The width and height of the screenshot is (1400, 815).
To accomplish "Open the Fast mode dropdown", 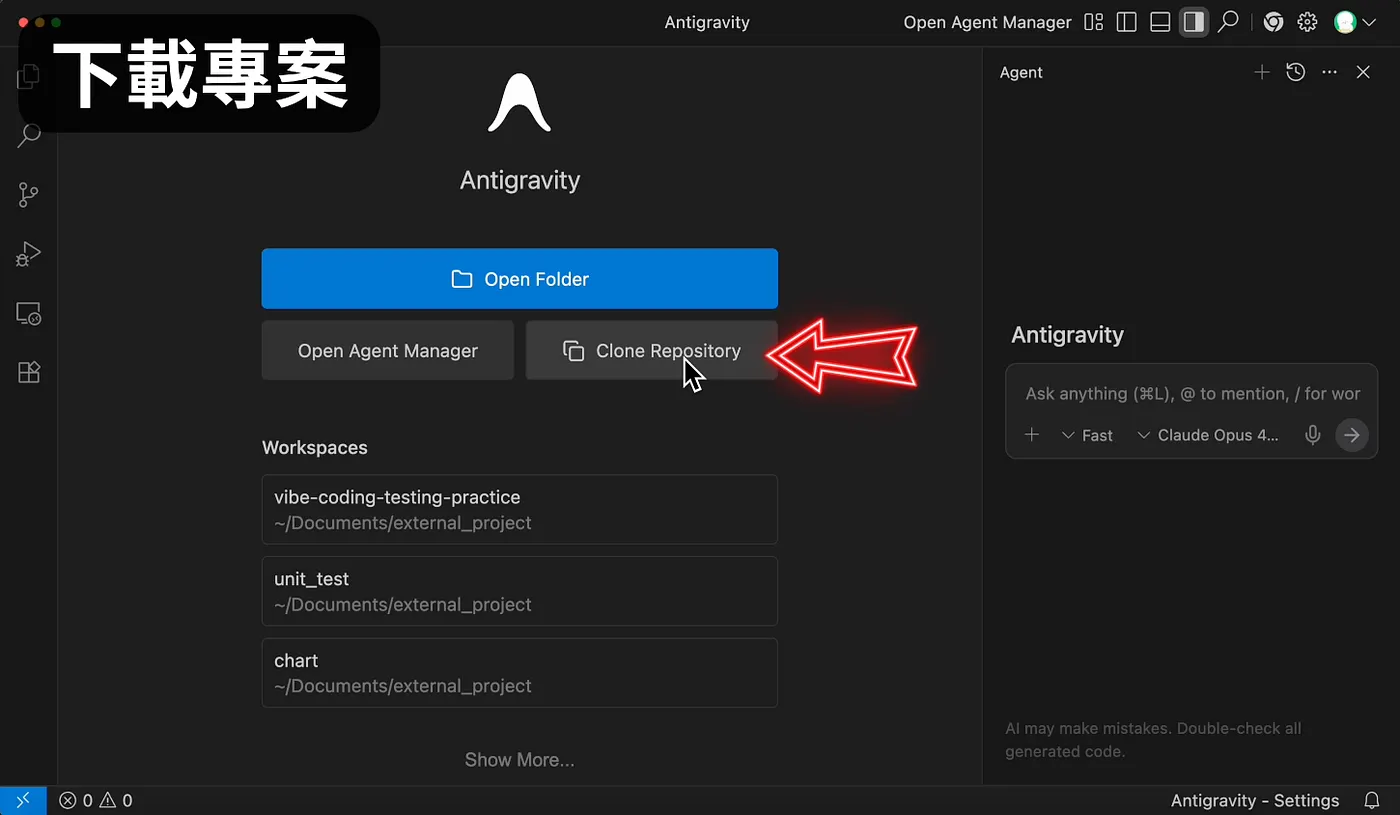I will pos(1087,435).
